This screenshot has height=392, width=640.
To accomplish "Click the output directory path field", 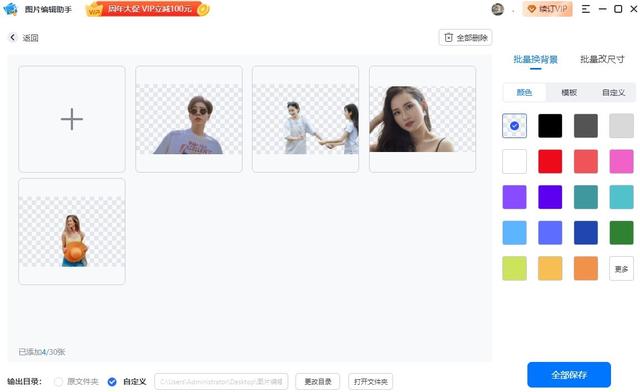I will tap(221, 381).
